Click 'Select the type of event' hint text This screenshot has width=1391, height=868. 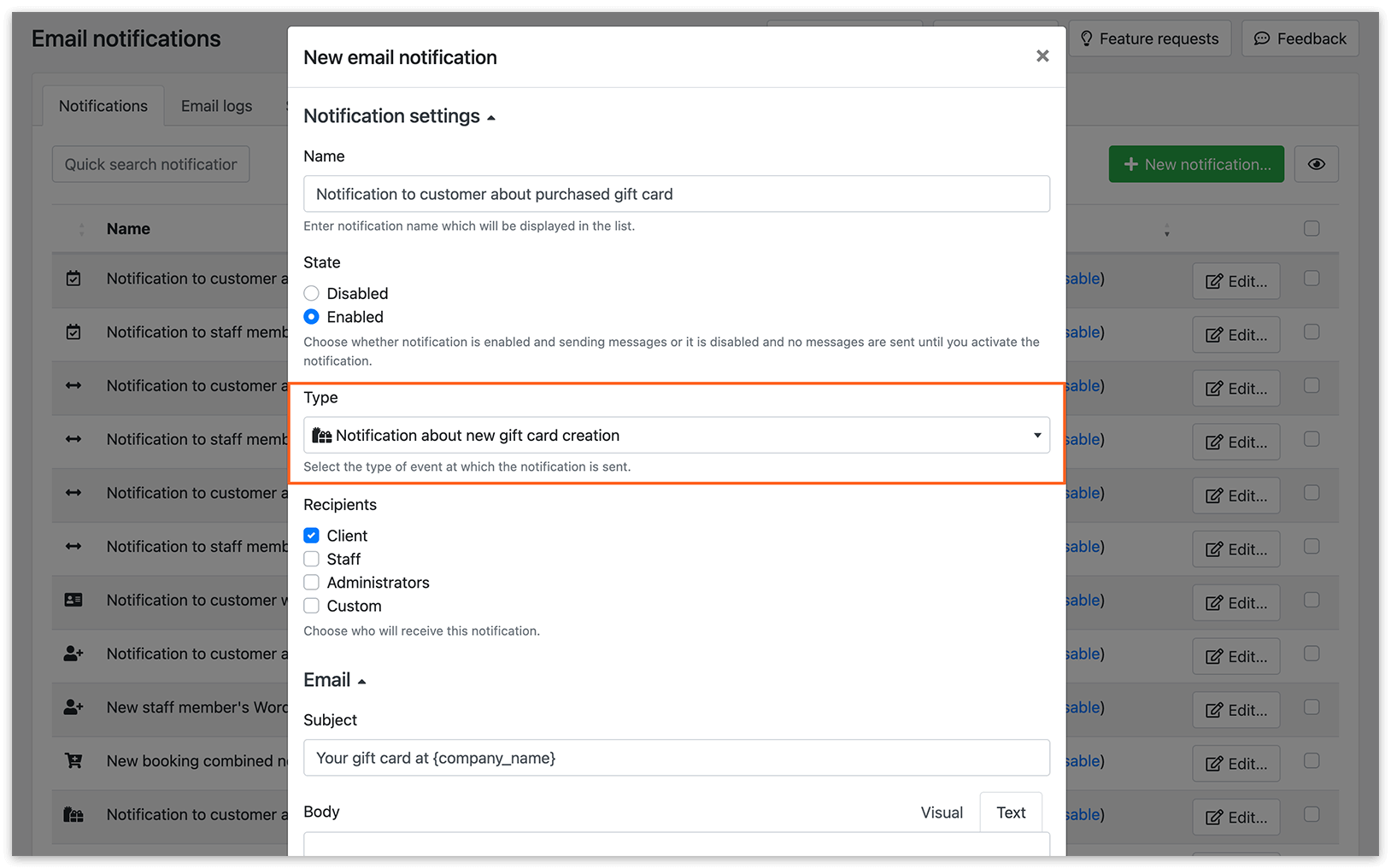coord(467,466)
